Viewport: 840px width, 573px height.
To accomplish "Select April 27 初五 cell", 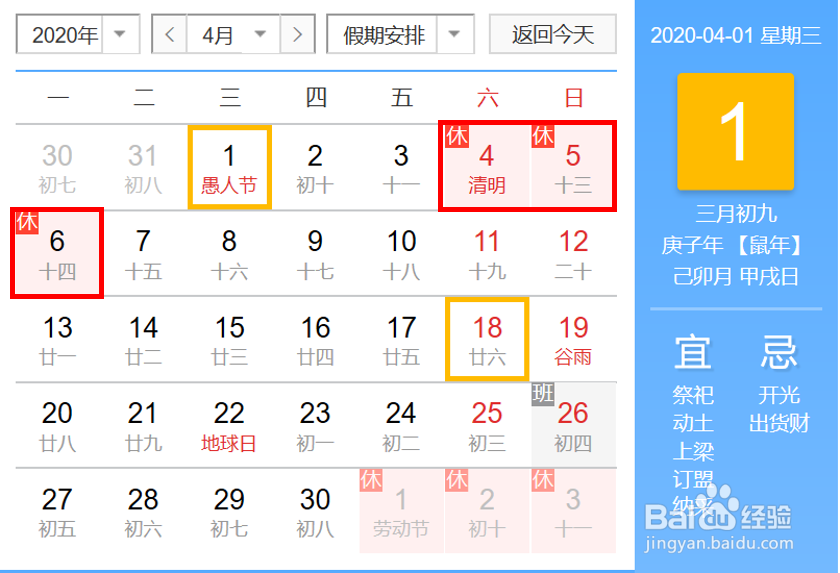I will pyautogui.click(x=57, y=511).
